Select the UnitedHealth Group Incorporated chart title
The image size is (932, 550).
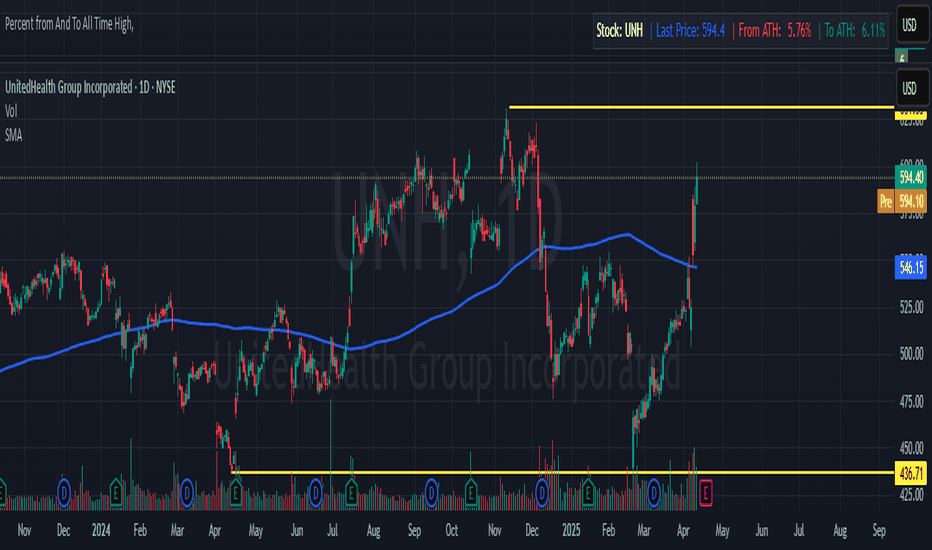[x=90, y=87]
